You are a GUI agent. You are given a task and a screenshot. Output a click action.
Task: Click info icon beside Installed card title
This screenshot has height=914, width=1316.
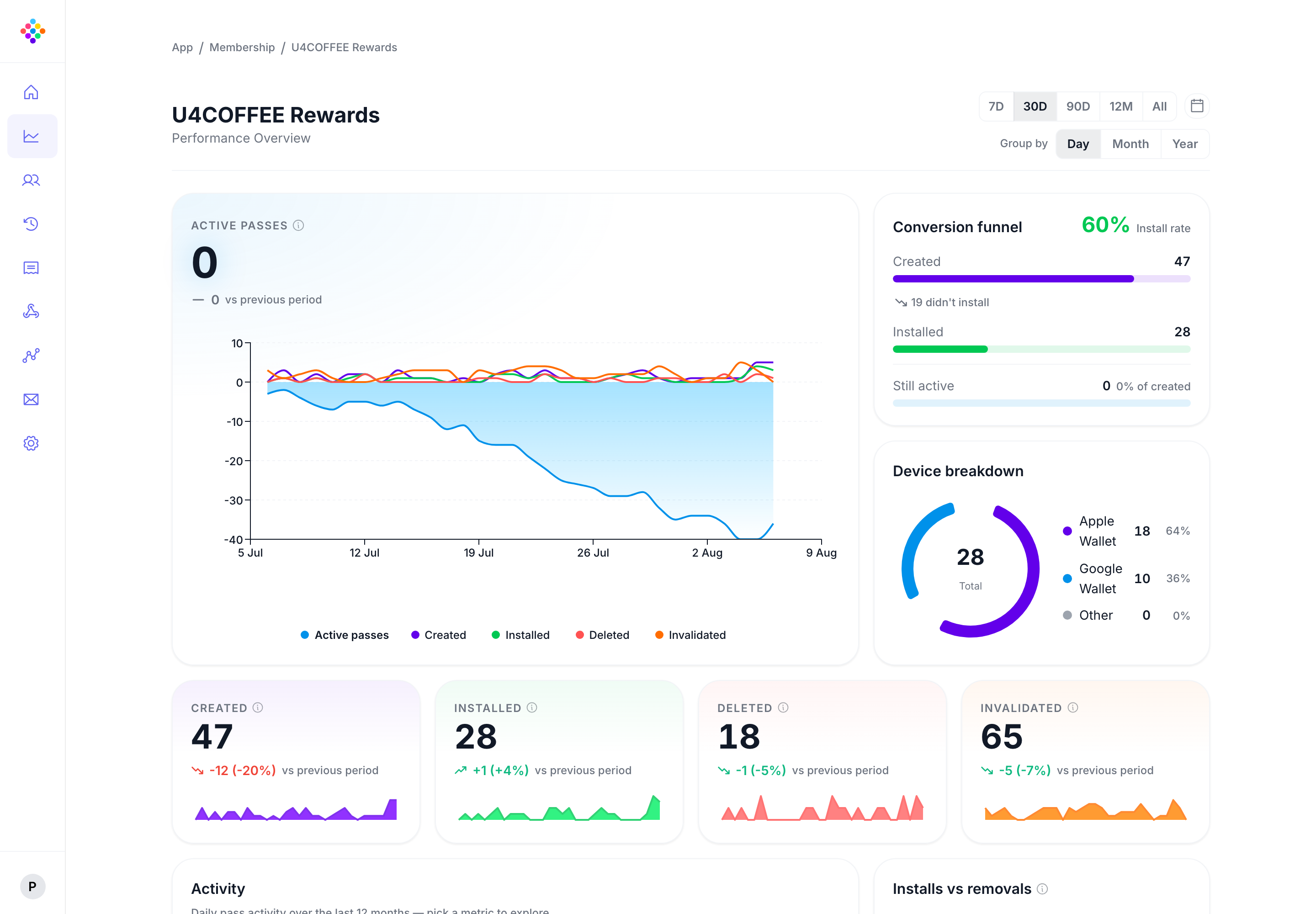click(532, 707)
